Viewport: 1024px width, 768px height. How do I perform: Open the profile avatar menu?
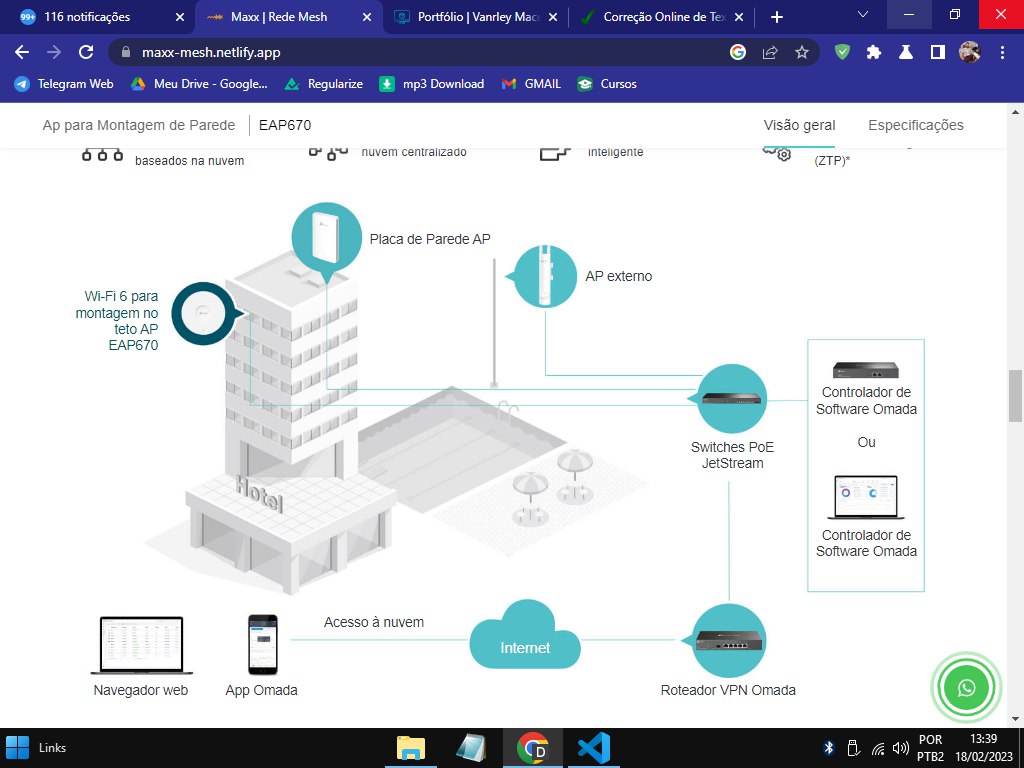click(x=970, y=52)
